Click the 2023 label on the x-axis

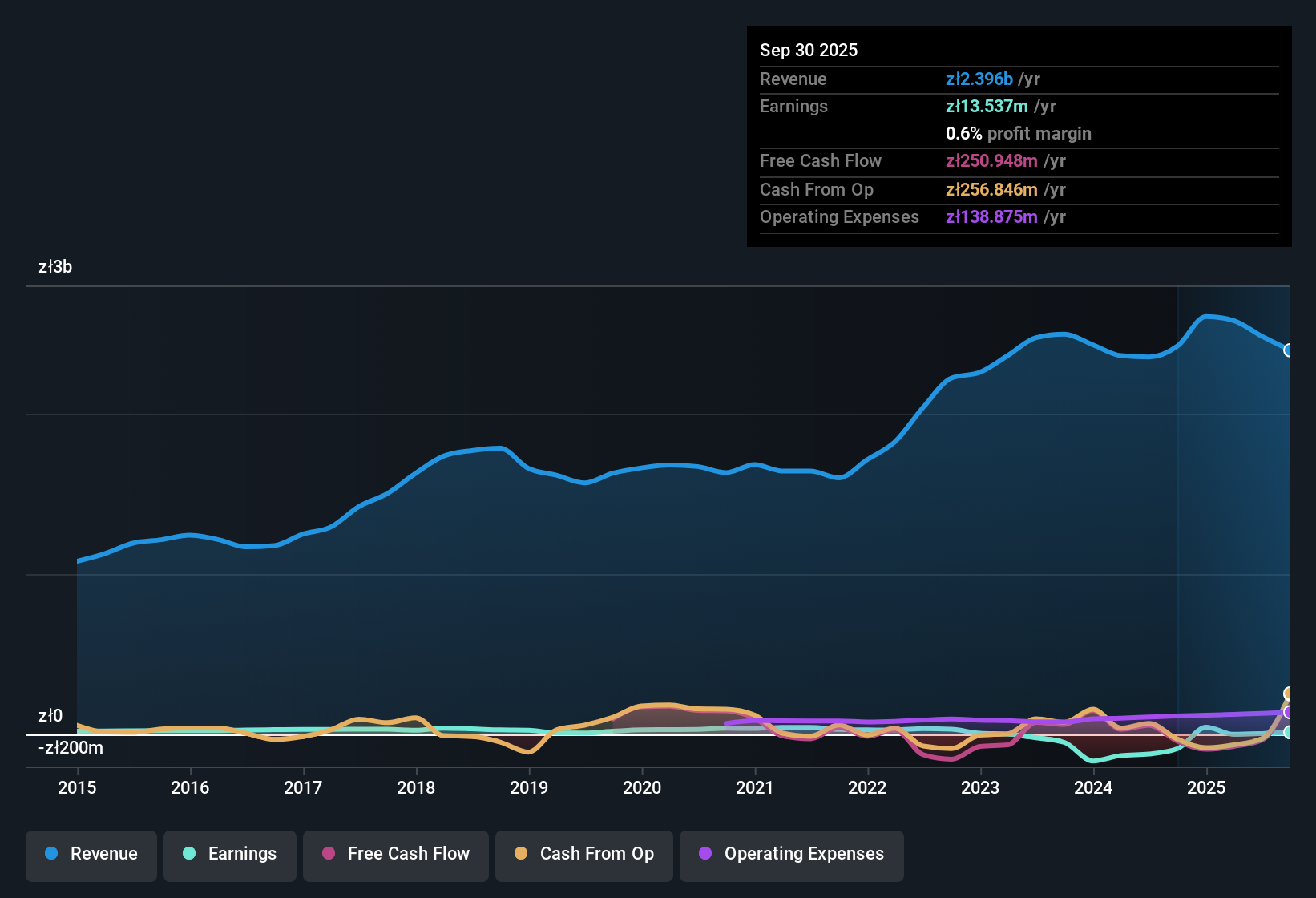[981, 788]
